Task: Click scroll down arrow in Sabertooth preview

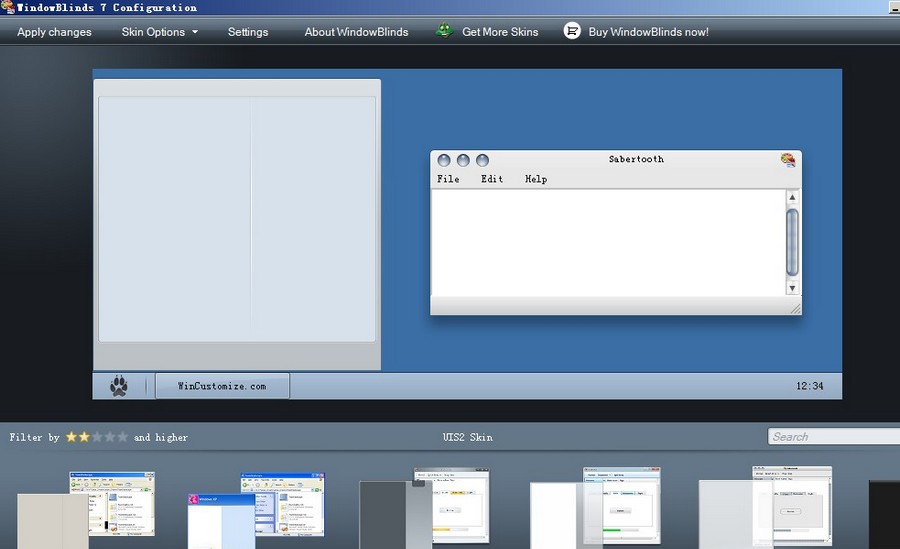Action: (x=792, y=288)
